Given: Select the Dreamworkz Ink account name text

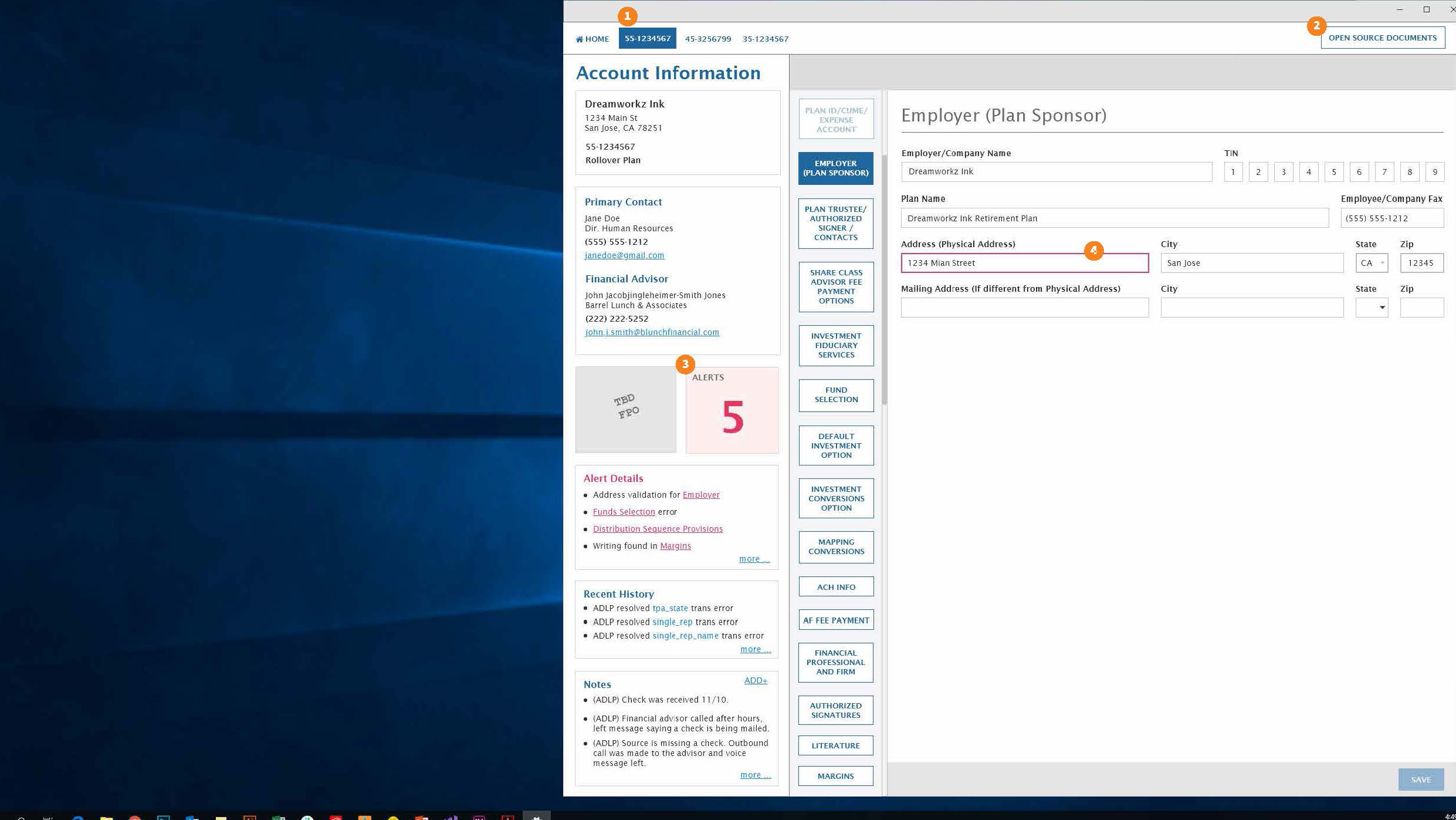Looking at the screenshot, I should click(x=624, y=104).
